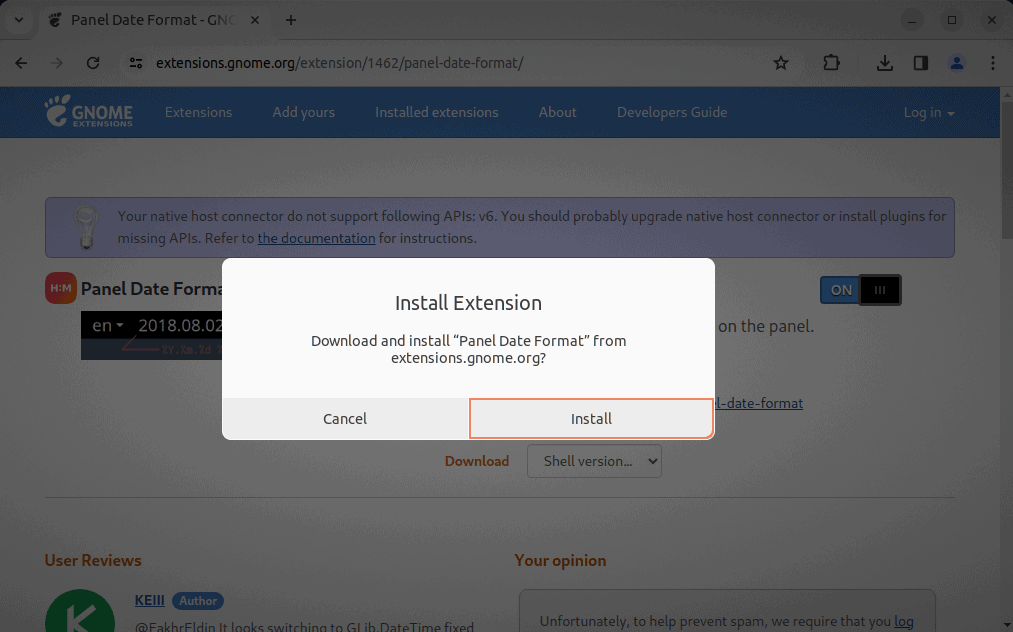This screenshot has height=632, width=1013.
Task: Click the address bar URL
Action: (x=340, y=63)
